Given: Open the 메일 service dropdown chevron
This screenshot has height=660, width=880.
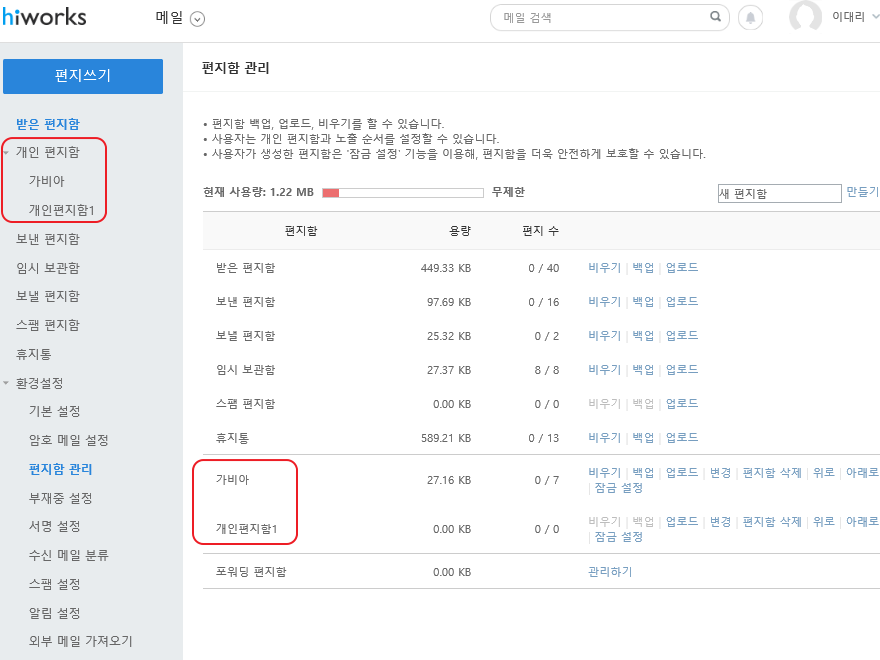Looking at the screenshot, I should (x=198, y=19).
